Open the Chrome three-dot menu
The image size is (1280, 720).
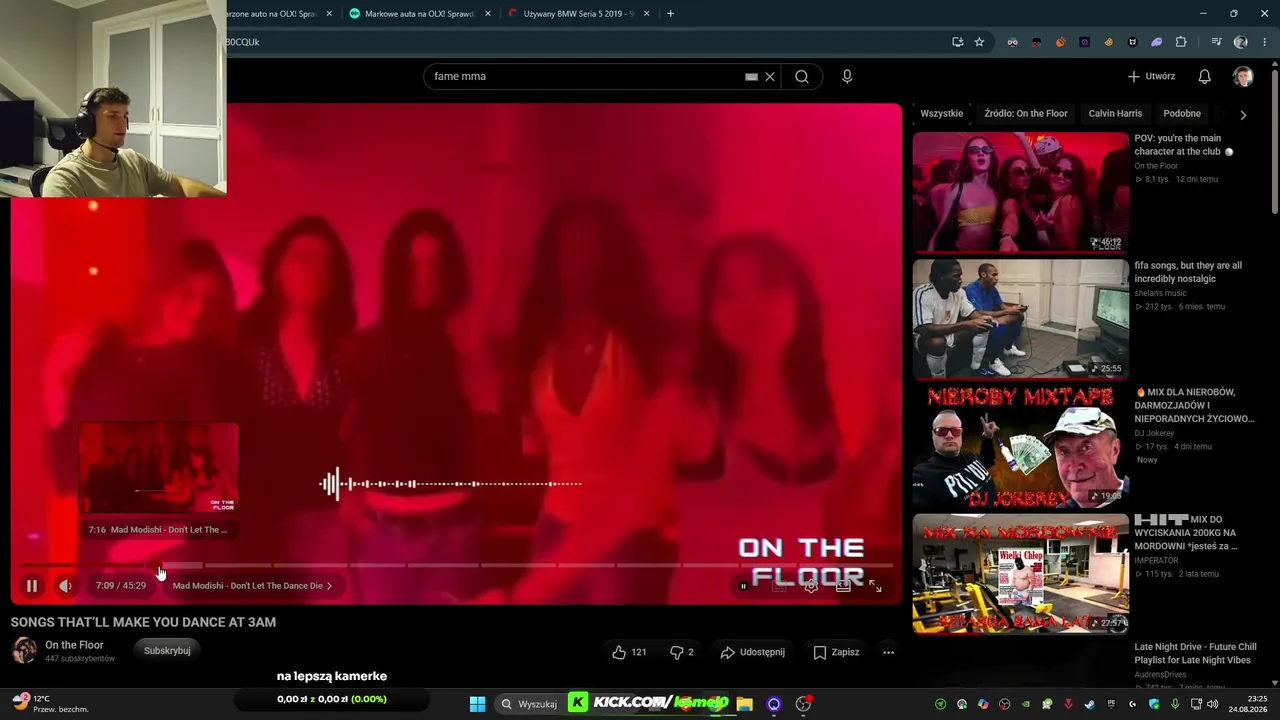(1263, 42)
